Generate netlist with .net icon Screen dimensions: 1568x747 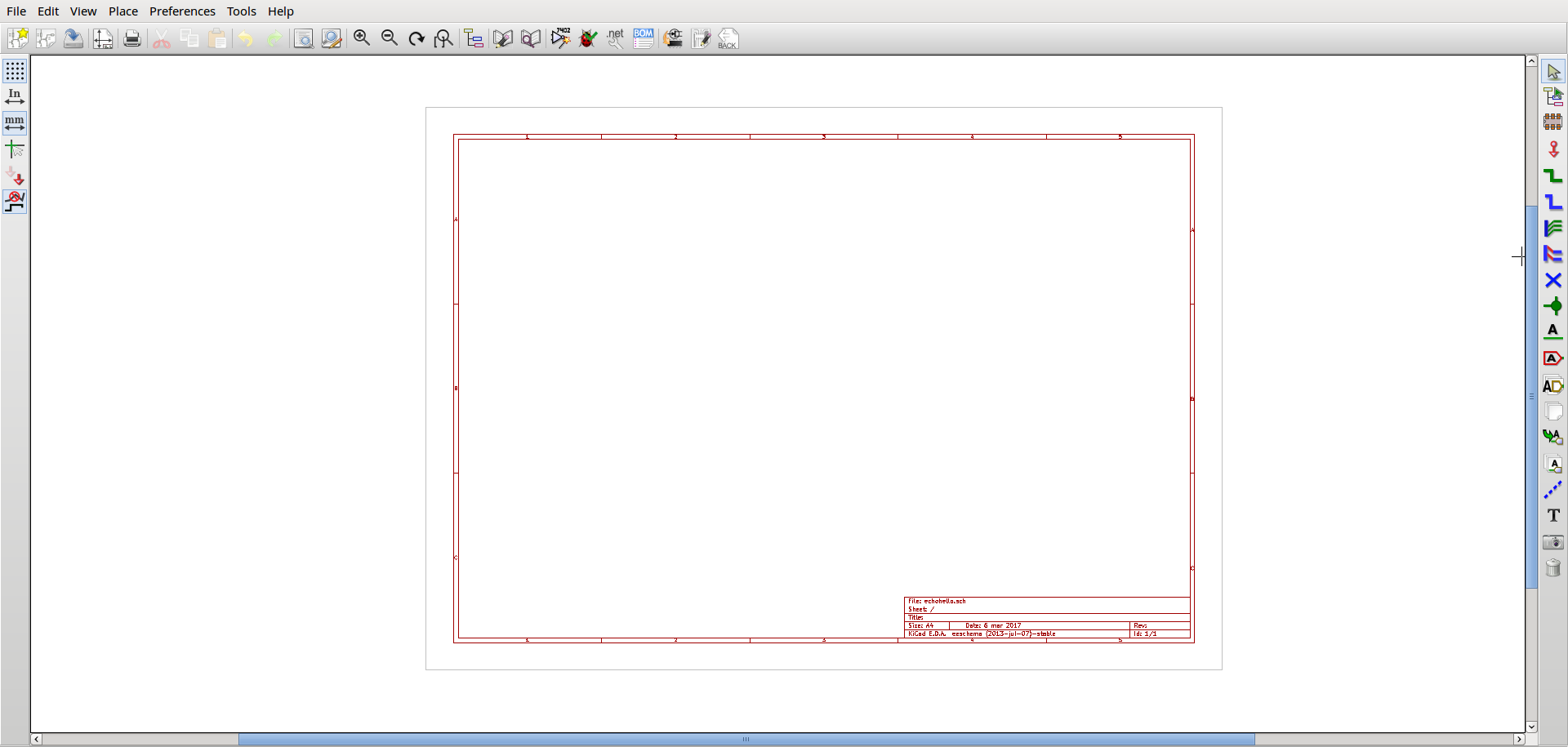tap(616, 38)
